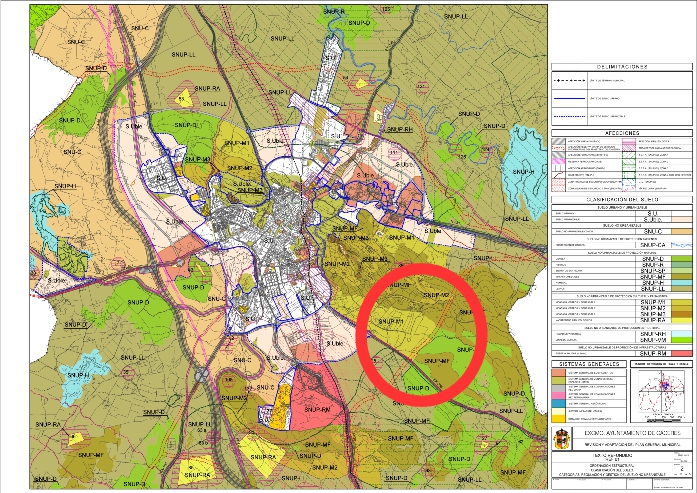Click the EXCMO. AYUNTAMIENTO DE CACERES title
Viewport: 697px width, 493px height.
tap(633, 432)
